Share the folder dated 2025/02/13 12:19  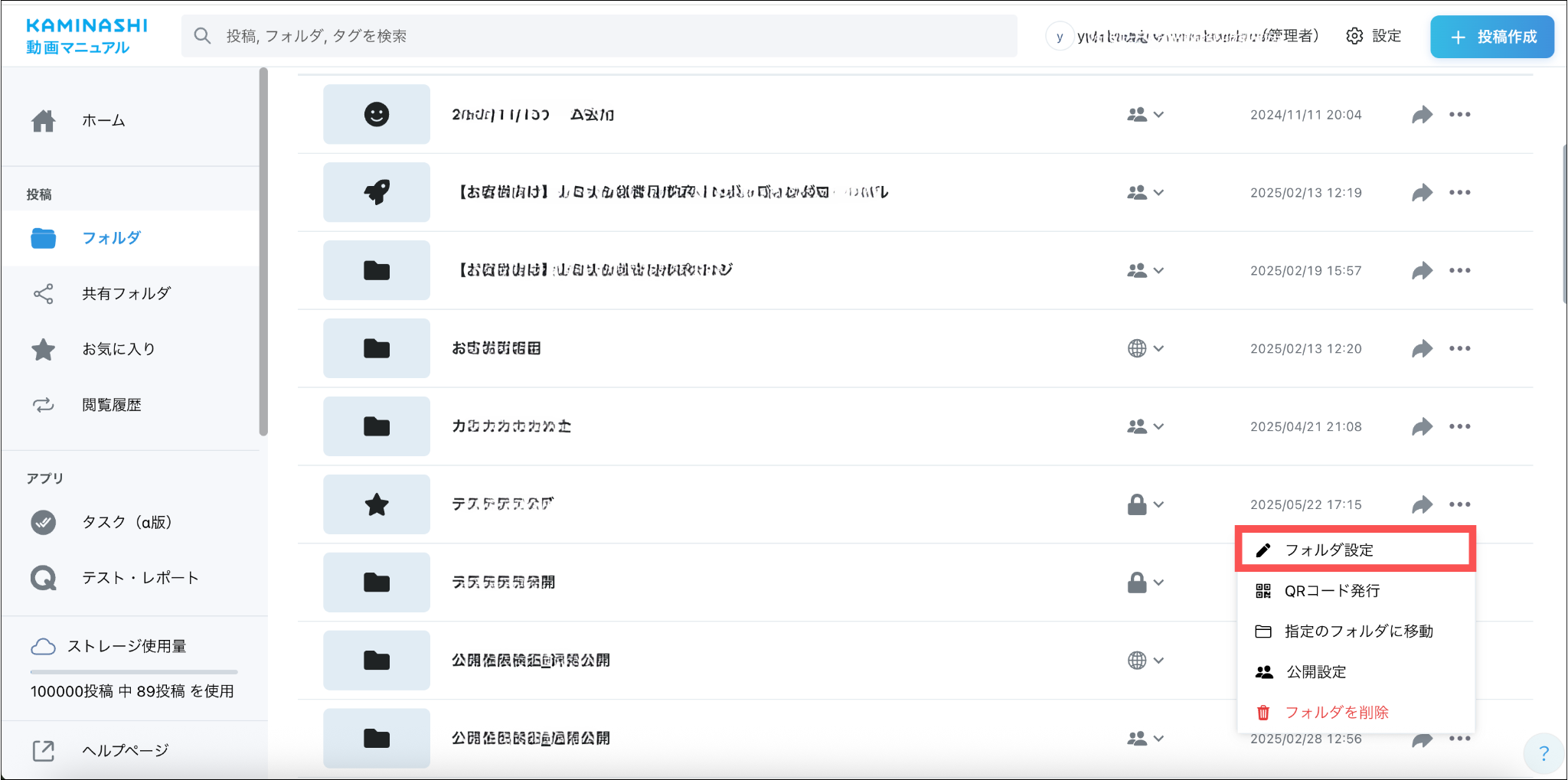tap(1422, 193)
